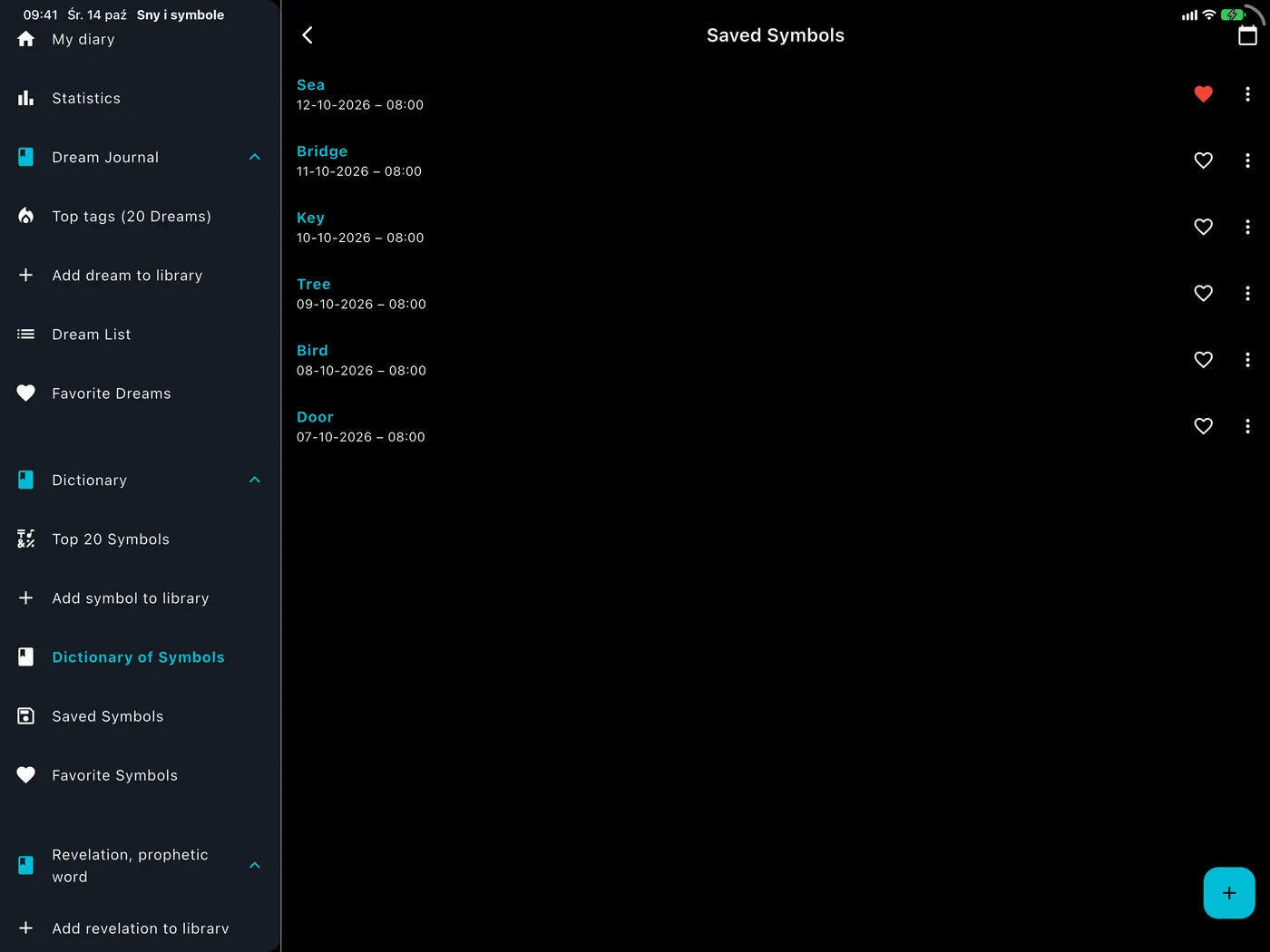Go back using the back arrow
The width and height of the screenshot is (1270, 952).
tap(308, 35)
